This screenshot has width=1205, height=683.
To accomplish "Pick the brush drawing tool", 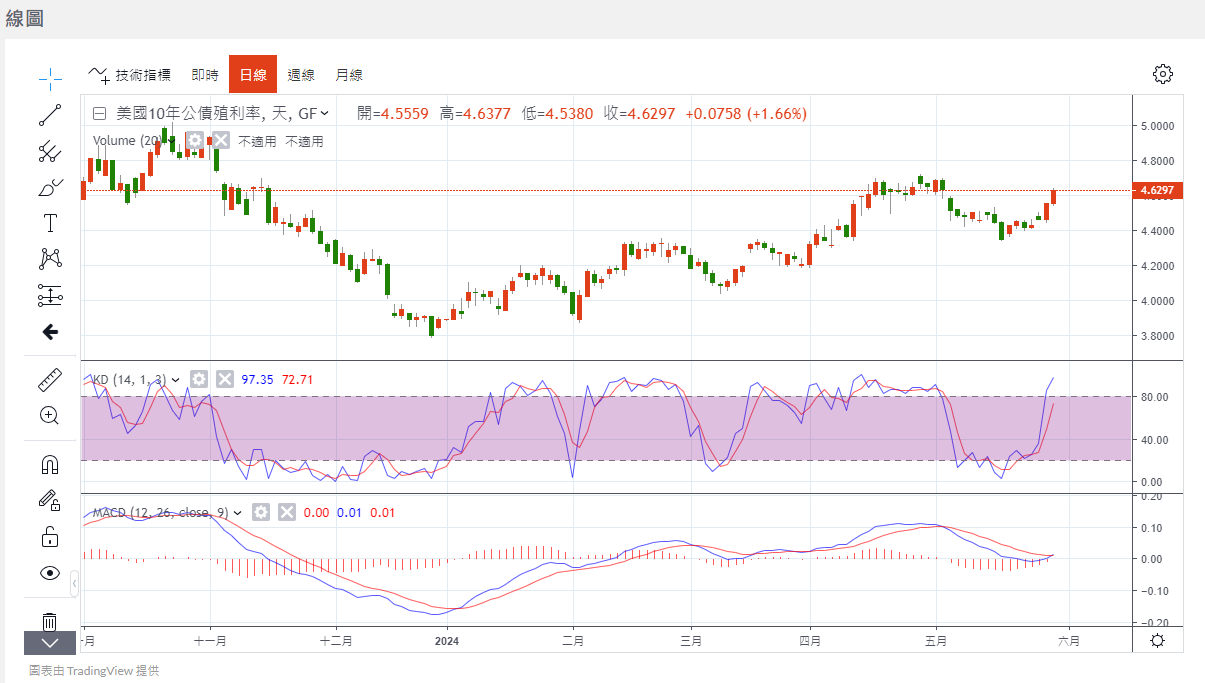I will click(50, 187).
